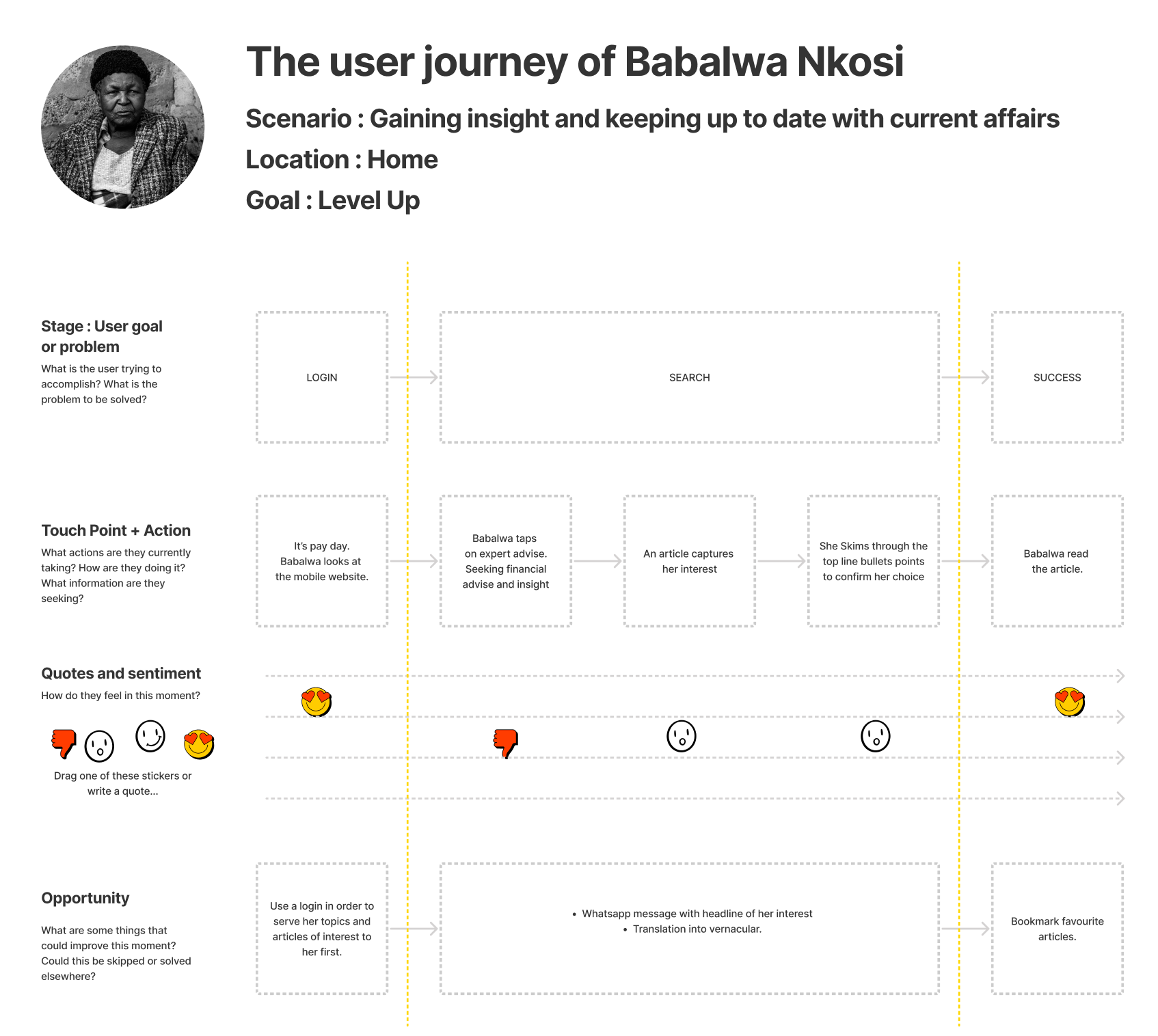Select the wide SEARCH stage box
Image resolution: width=1158 pixels, height=1036 pixels.
point(690,377)
